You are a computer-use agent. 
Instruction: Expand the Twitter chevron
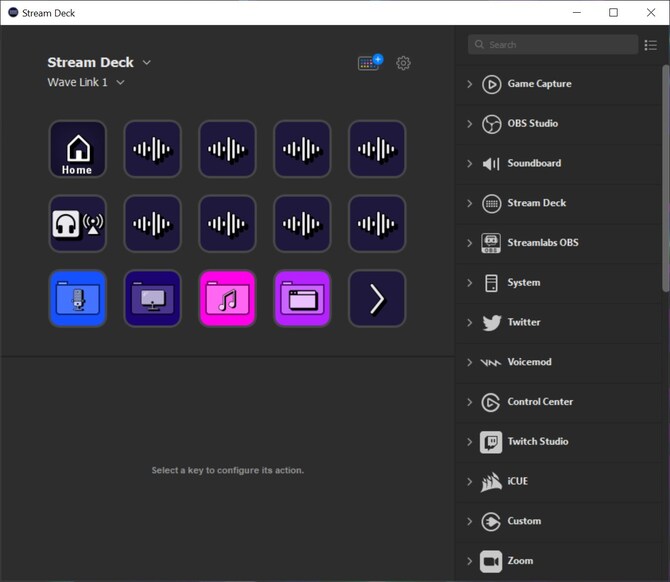coord(470,323)
